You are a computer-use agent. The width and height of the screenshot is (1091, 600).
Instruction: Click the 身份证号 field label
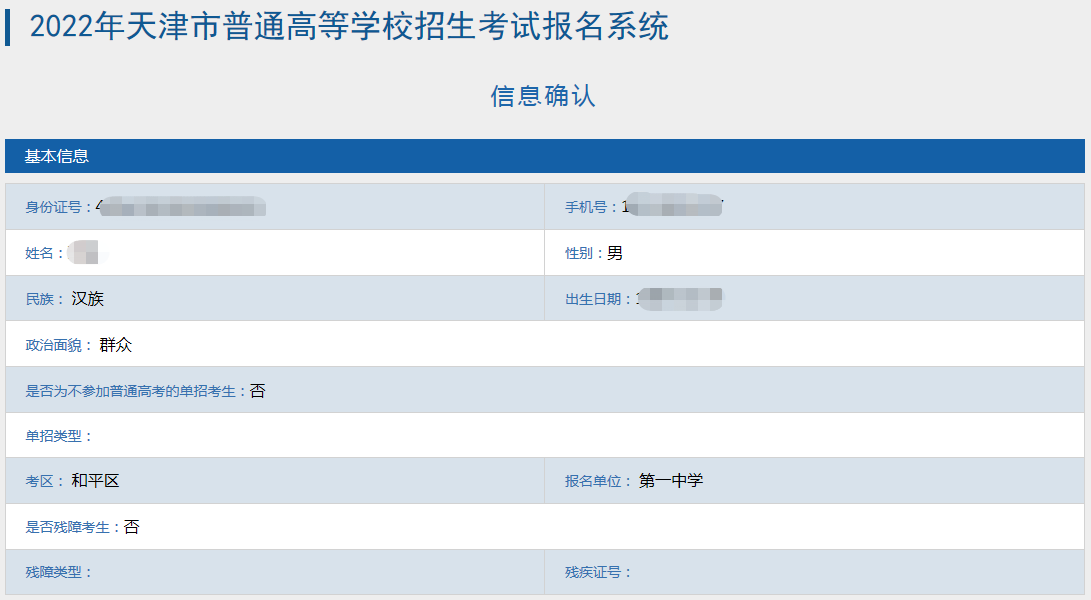pos(56,207)
